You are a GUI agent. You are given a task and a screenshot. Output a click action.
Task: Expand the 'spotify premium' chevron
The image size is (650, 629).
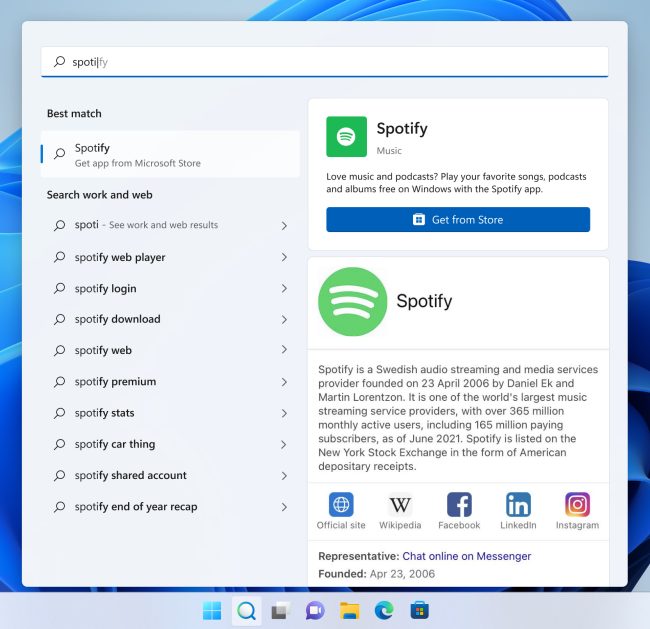pos(284,382)
